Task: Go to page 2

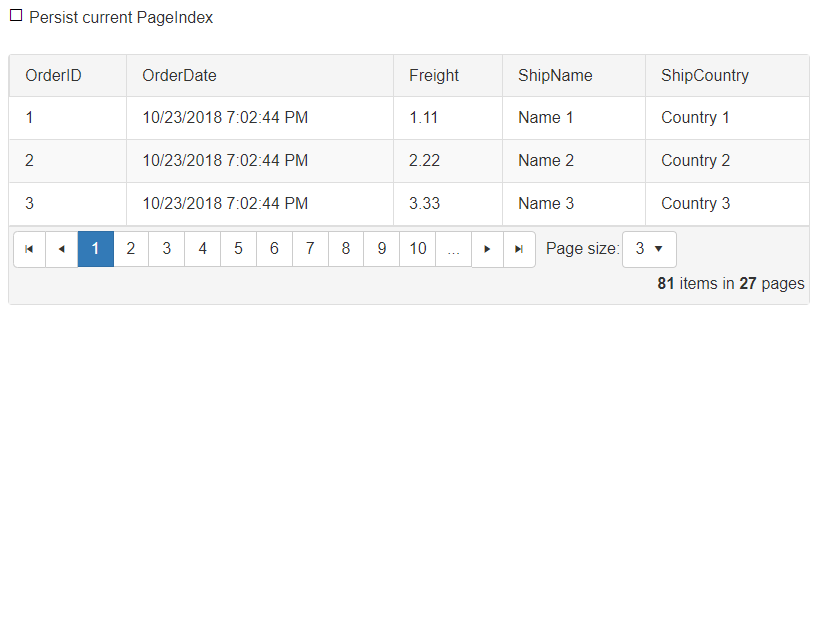Action: pyautogui.click(x=131, y=249)
